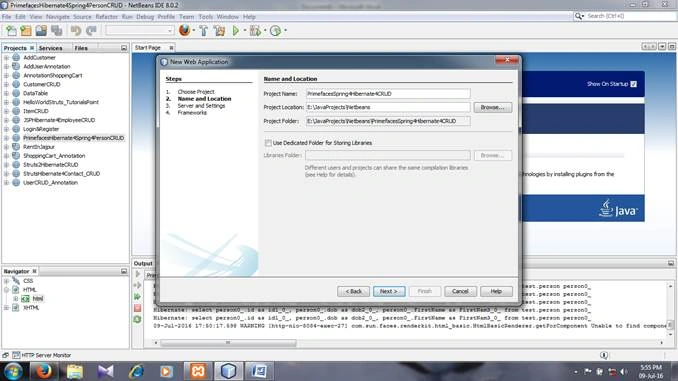Click the Debug Project toolbar icon
Viewport: 678px width, 381px height.
tap(255, 31)
